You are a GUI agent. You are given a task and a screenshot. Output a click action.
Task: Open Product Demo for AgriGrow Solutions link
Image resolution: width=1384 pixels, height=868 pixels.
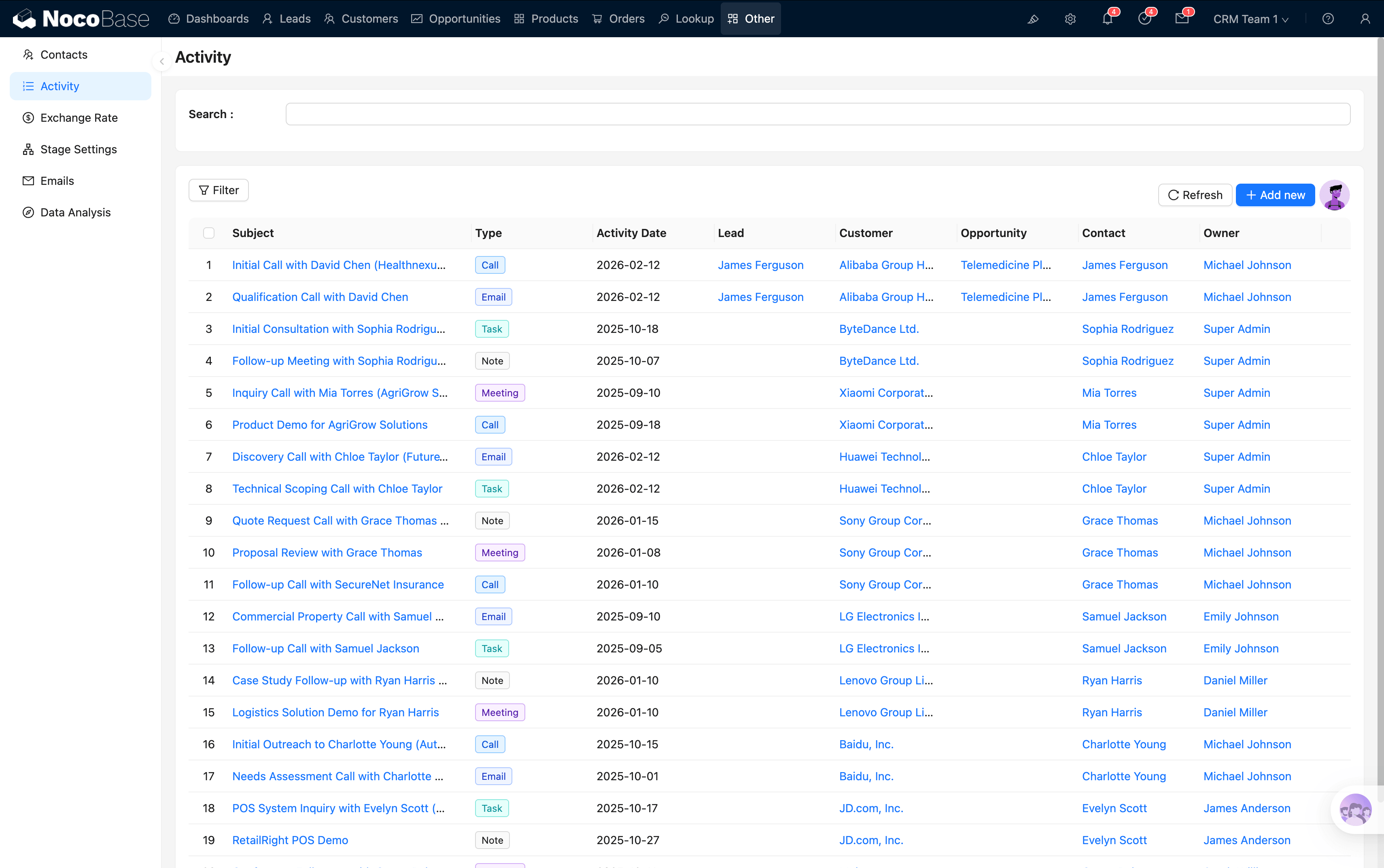click(330, 425)
